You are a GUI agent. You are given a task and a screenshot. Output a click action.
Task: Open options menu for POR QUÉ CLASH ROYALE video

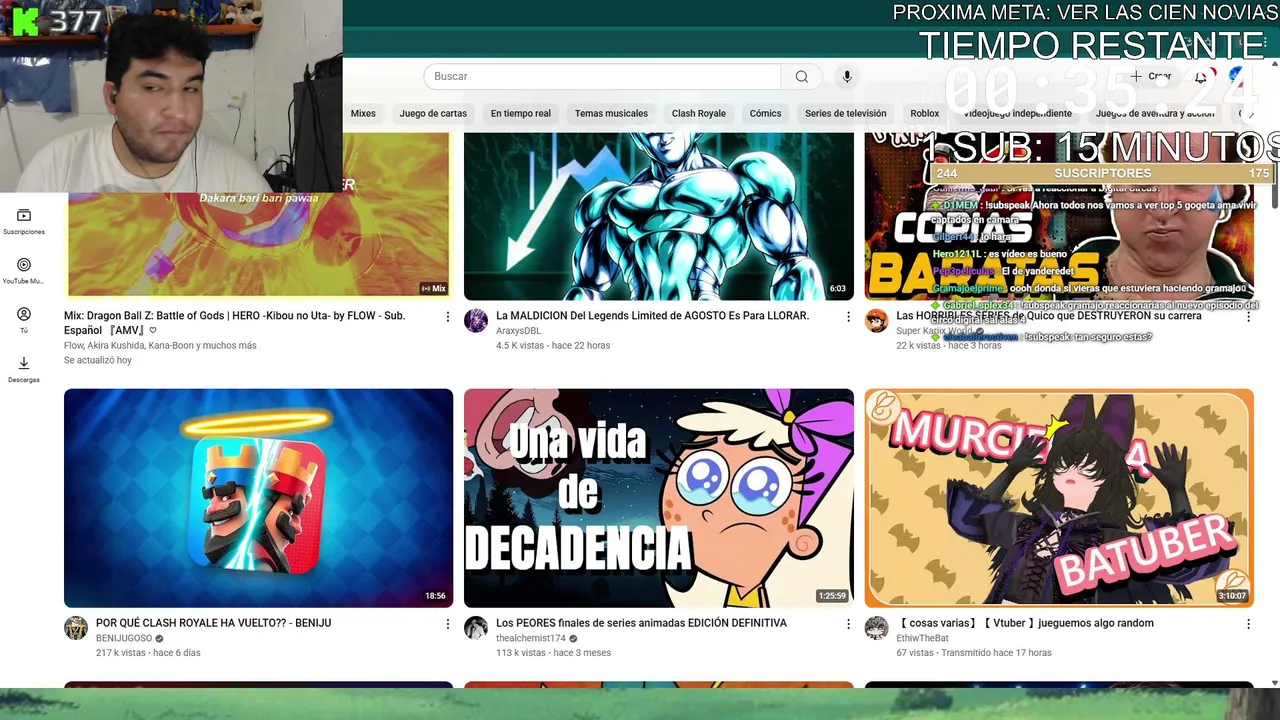(x=447, y=623)
